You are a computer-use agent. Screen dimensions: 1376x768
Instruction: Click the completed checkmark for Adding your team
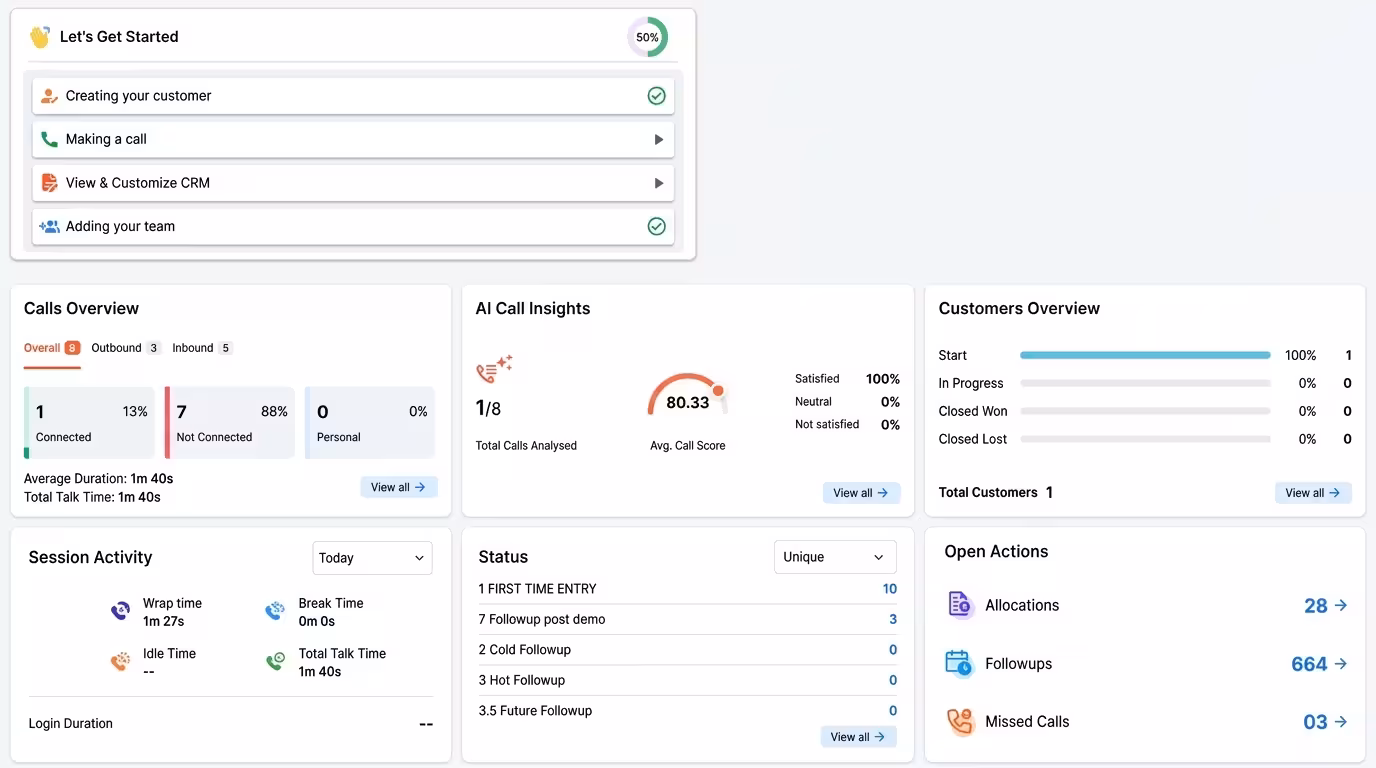pos(656,226)
